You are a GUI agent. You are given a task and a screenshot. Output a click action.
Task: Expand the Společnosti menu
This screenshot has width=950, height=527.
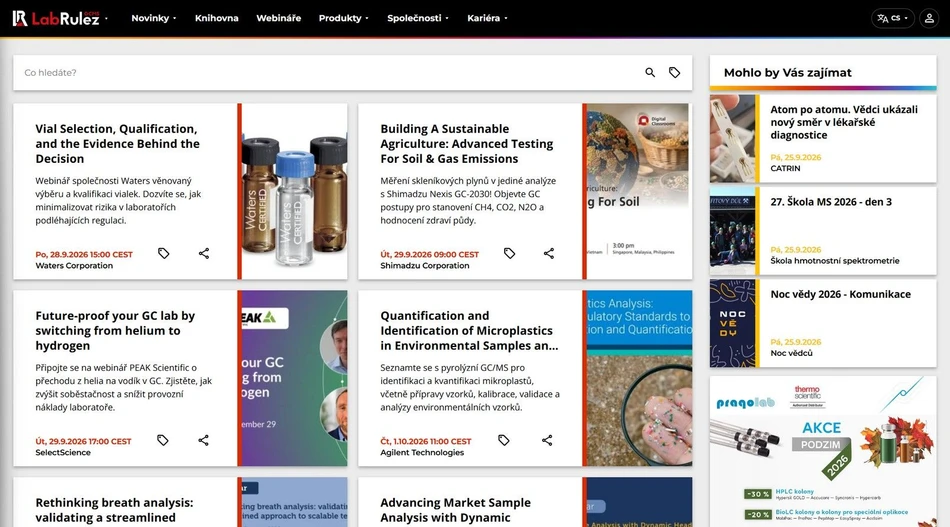(418, 18)
